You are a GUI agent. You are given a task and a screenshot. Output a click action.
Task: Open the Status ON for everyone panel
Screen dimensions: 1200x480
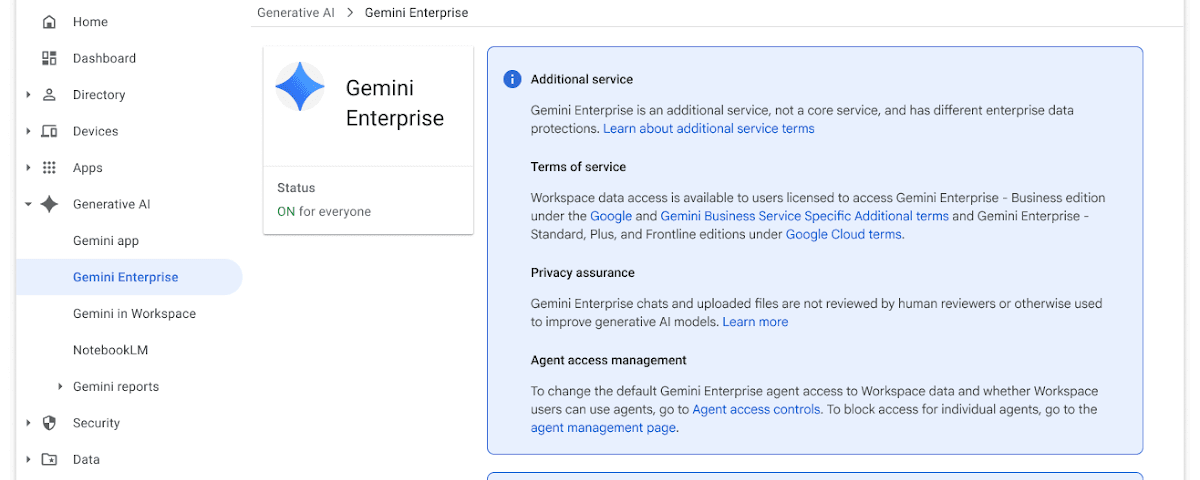pos(368,200)
